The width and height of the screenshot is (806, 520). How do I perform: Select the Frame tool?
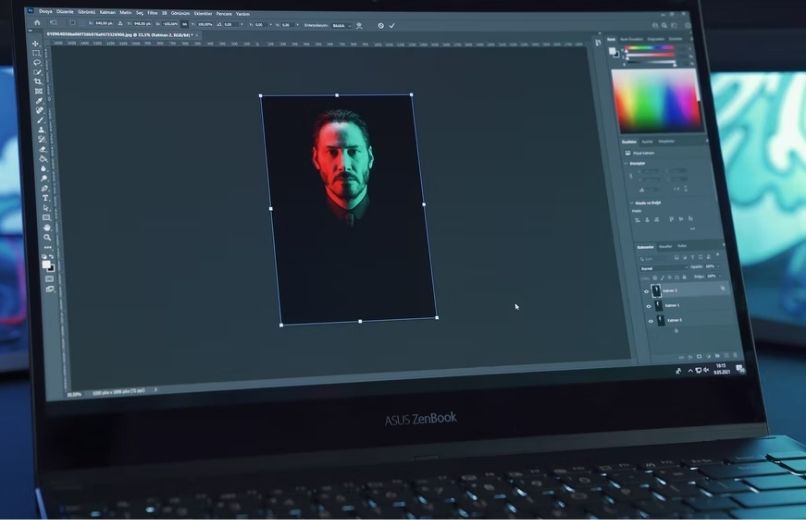pos(39,91)
